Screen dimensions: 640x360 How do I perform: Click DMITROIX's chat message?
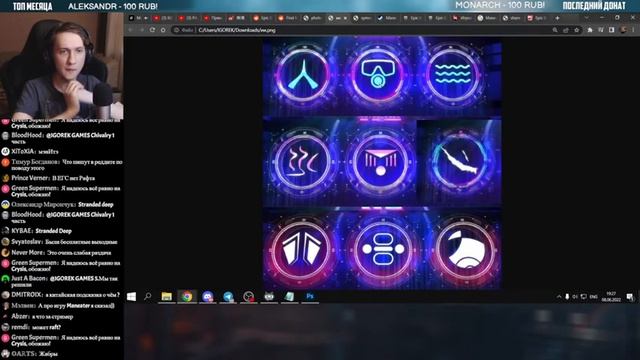tap(61, 295)
